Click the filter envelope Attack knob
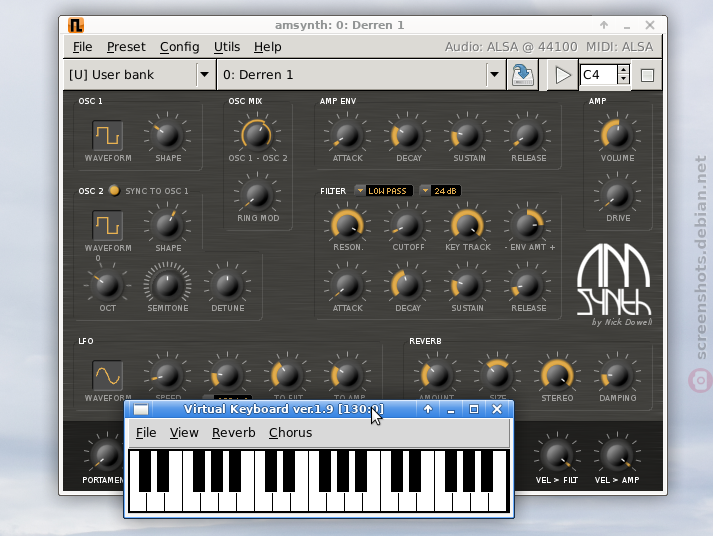This screenshot has width=713, height=536. coord(347,285)
